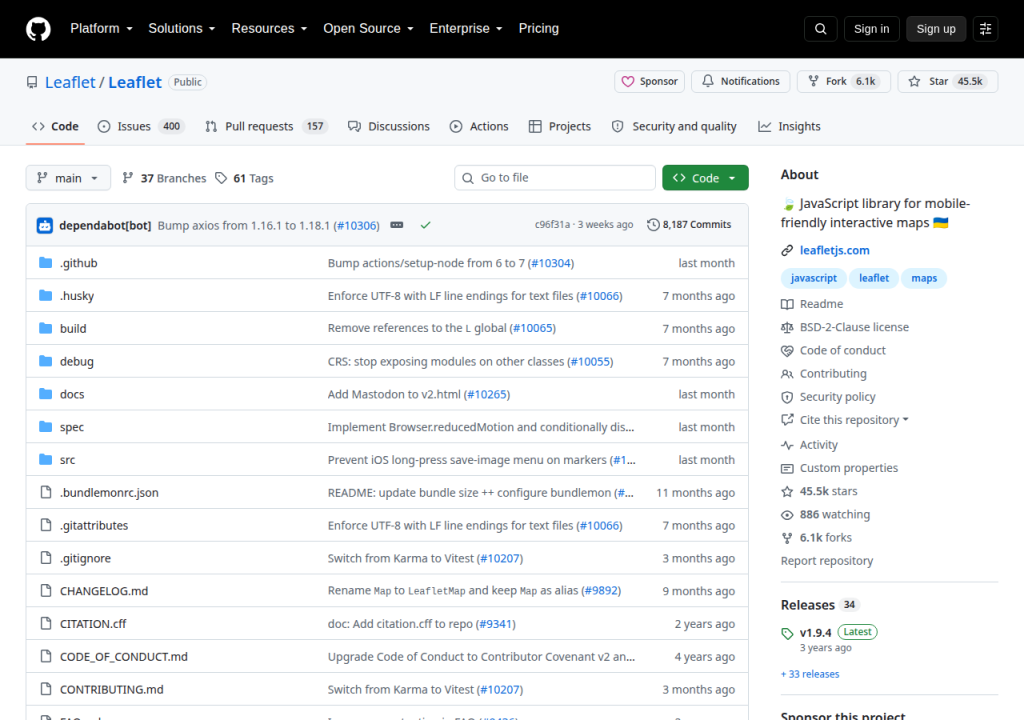1024x720 pixels.
Task: Open the 8,187 Commits history
Action: pyautogui.click(x=689, y=225)
